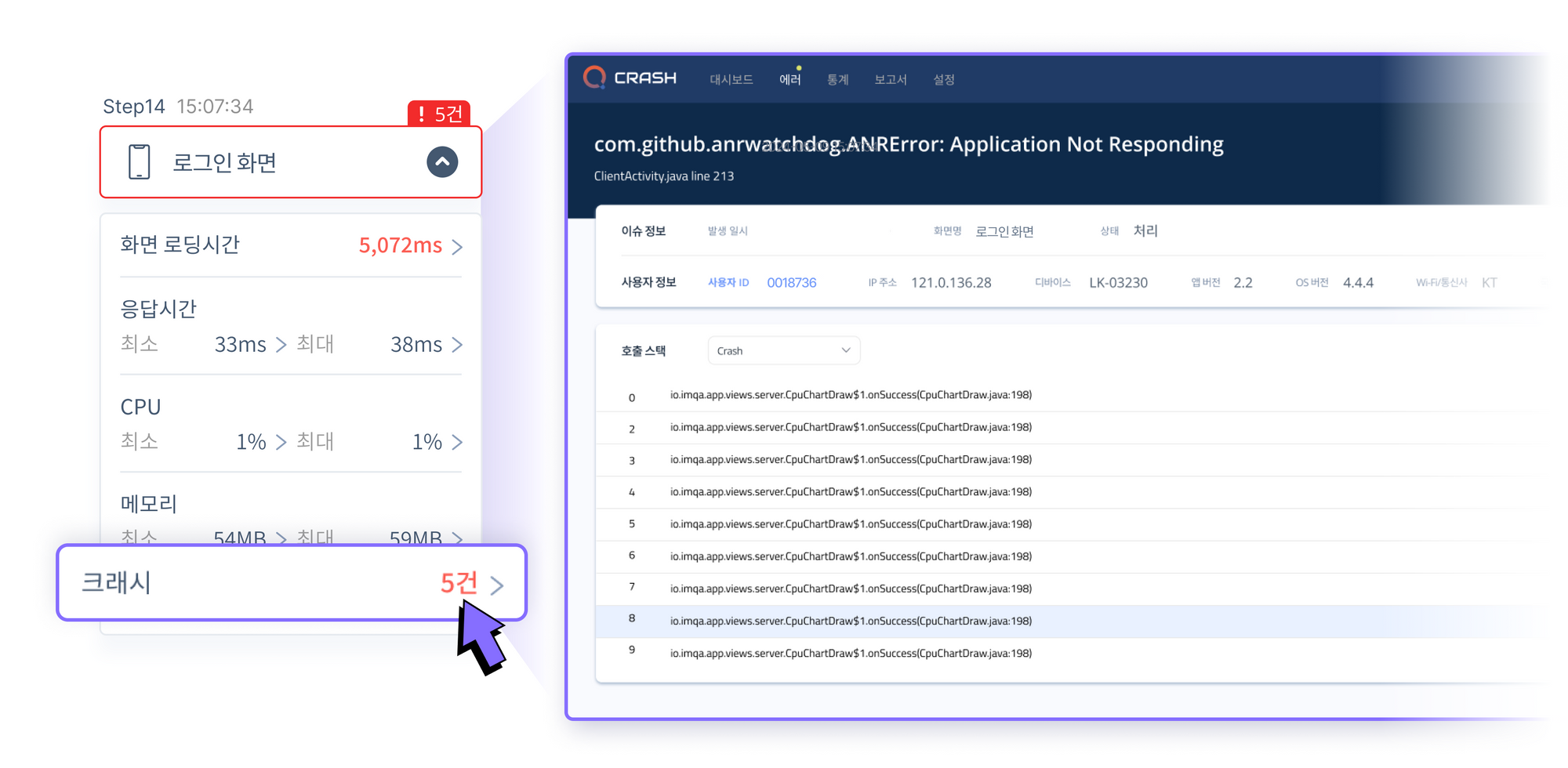Open the Crash call stack dropdown

click(x=784, y=350)
